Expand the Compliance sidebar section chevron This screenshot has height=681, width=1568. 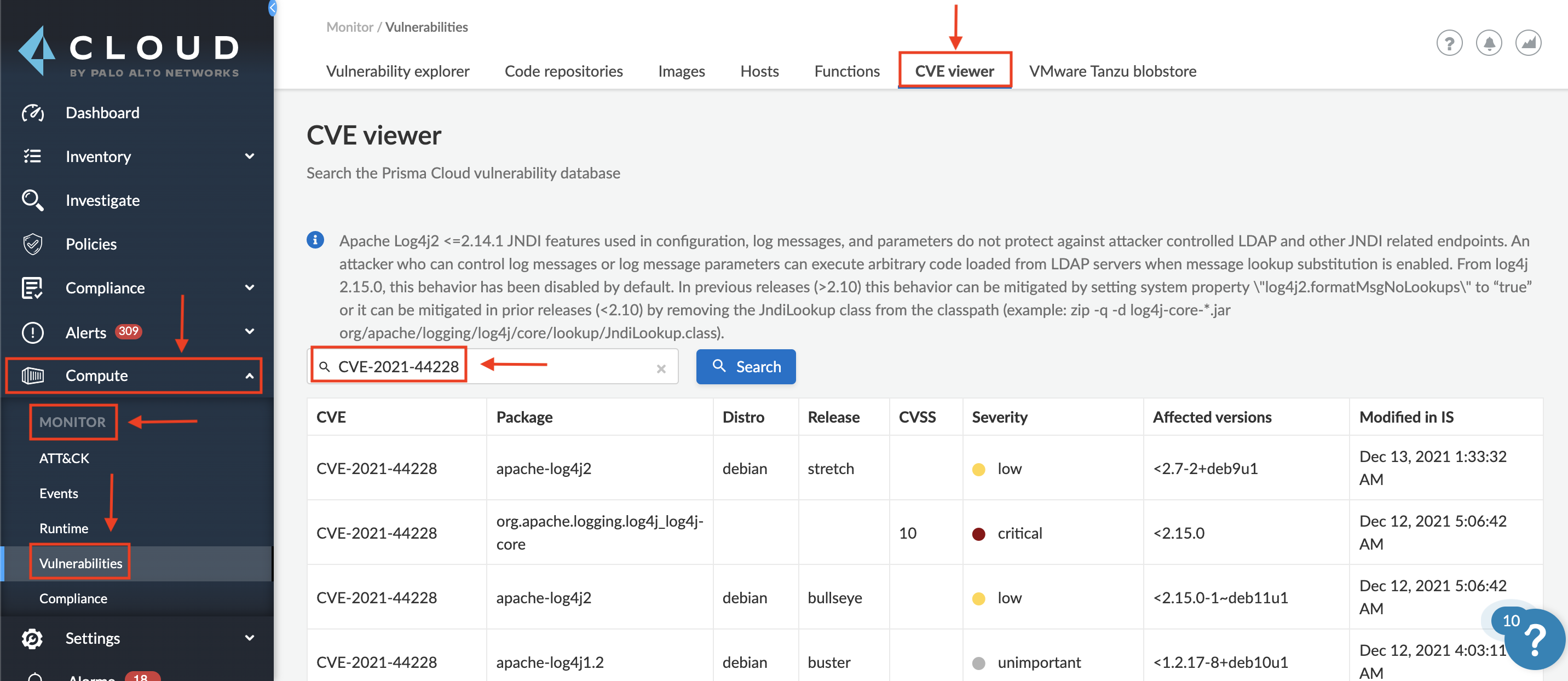click(250, 287)
